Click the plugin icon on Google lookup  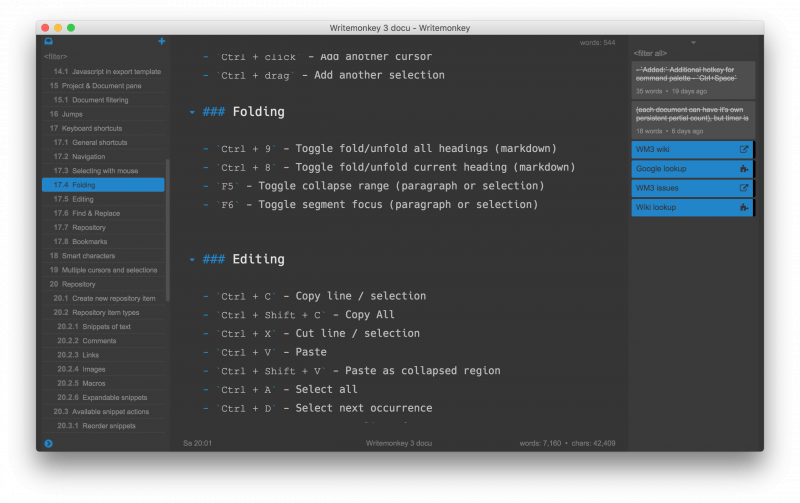pos(743,169)
